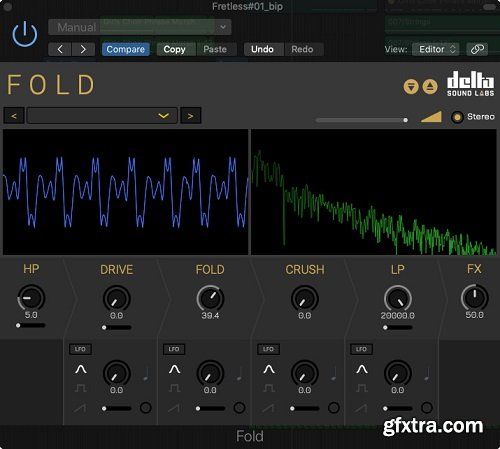Click the CRUSH LFO rate knob
Image resolution: width=500 pixels, height=449 pixels.
[x=305, y=373]
